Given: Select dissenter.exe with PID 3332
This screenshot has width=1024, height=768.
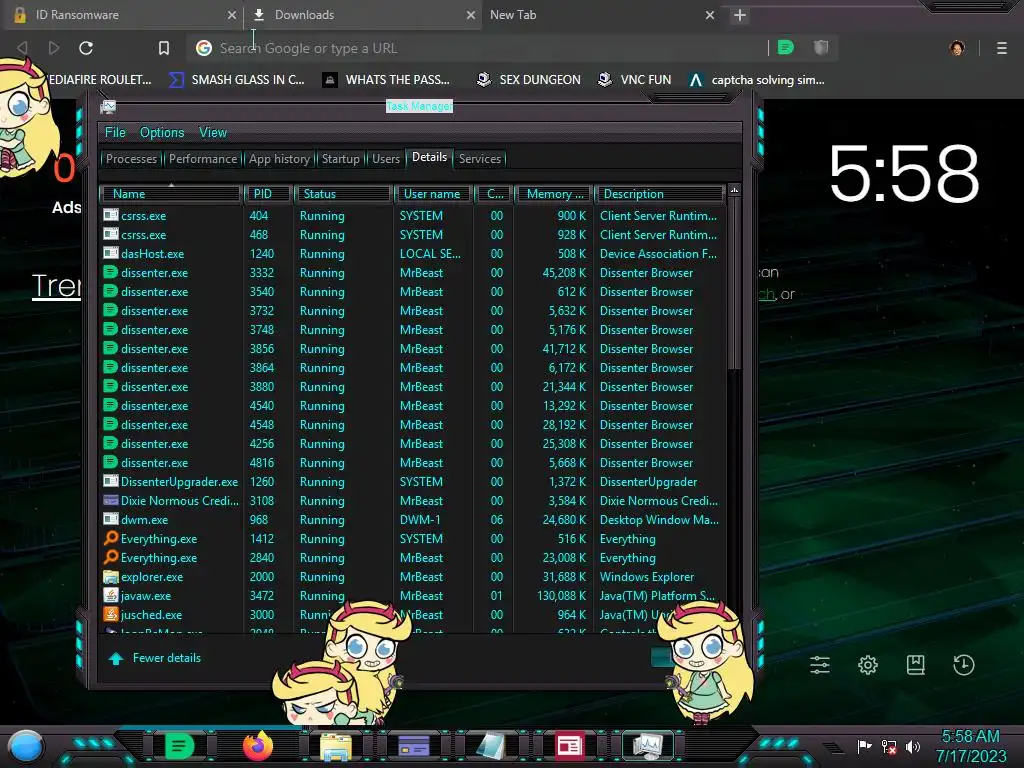Looking at the screenshot, I should click(413, 272).
